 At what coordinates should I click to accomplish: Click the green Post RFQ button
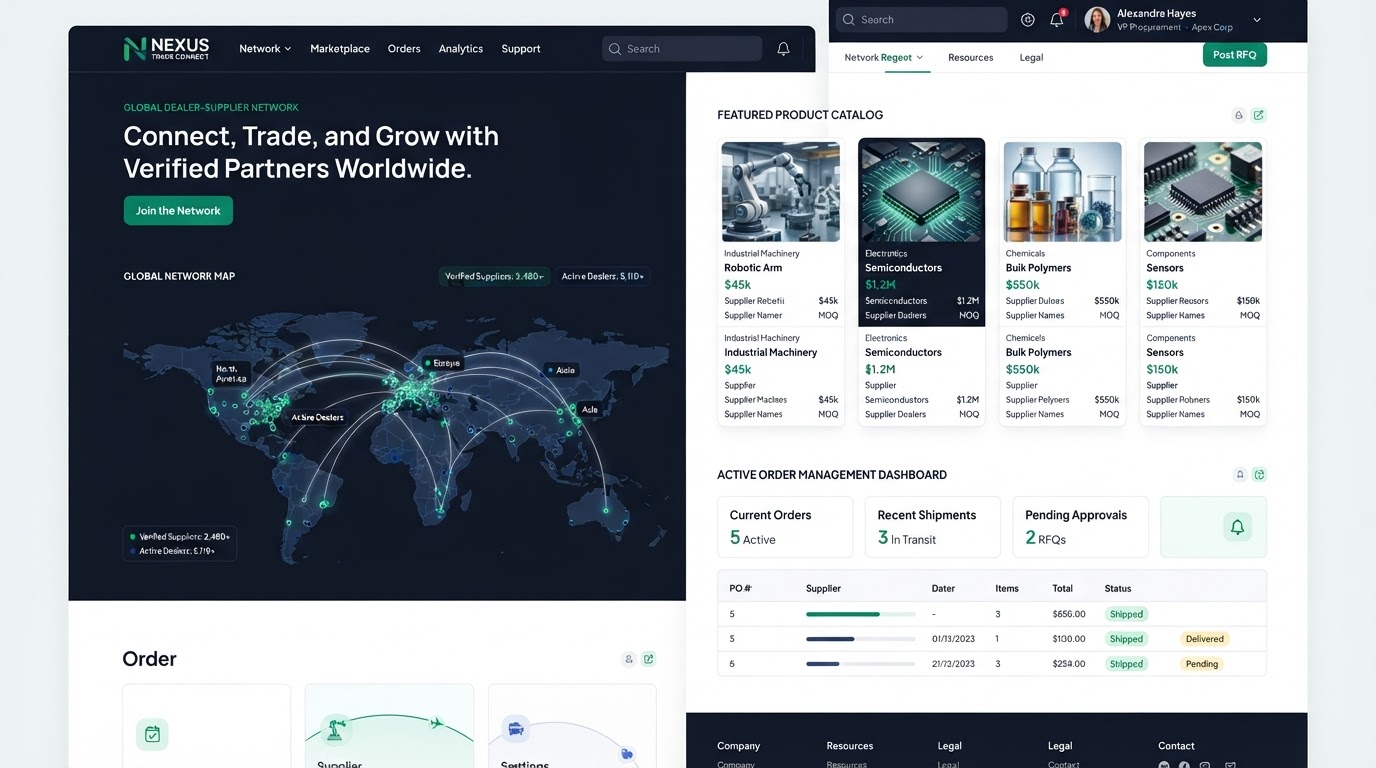[x=1235, y=55]
